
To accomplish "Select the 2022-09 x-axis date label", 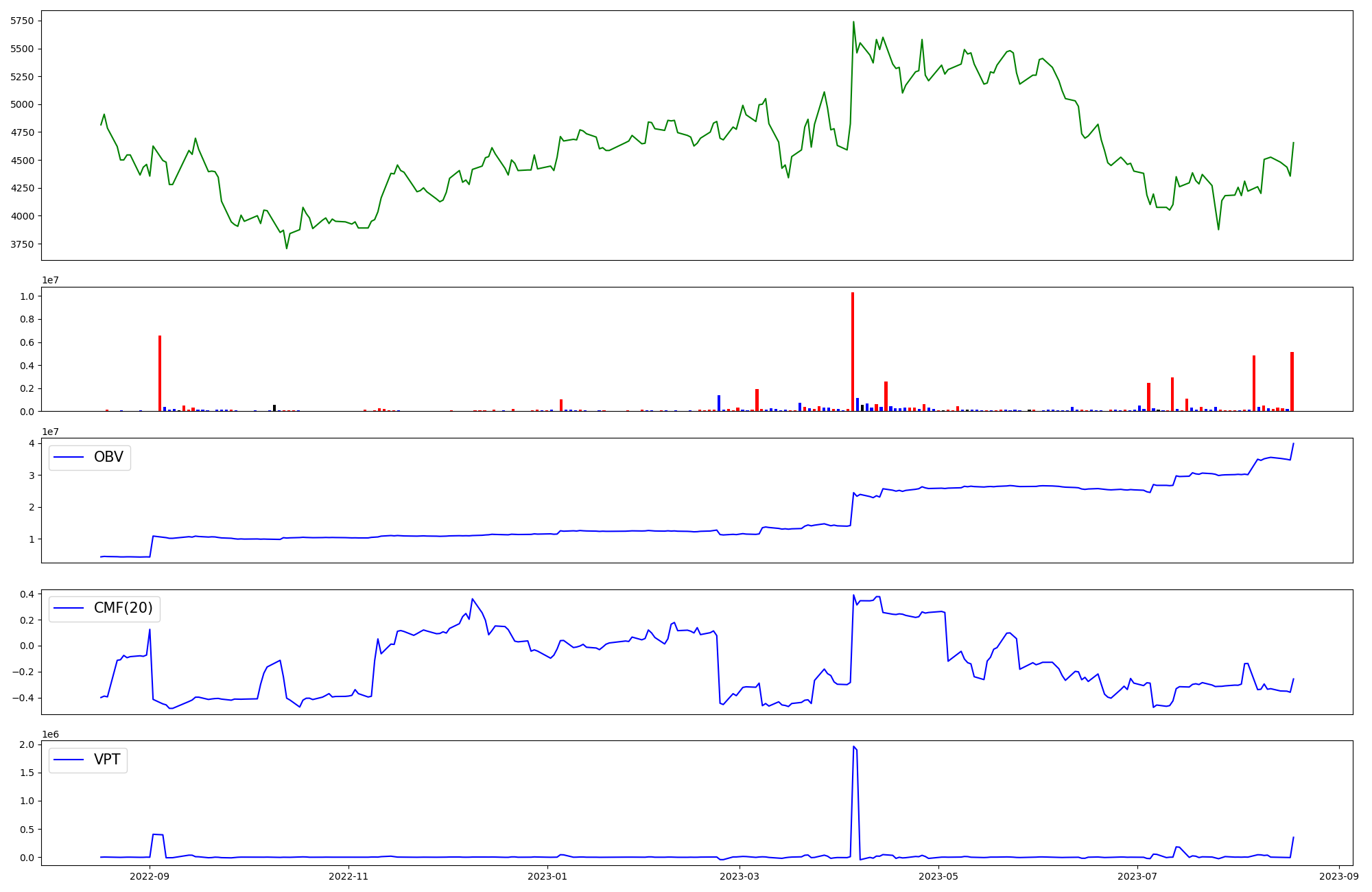I will [x=150, y=876].
